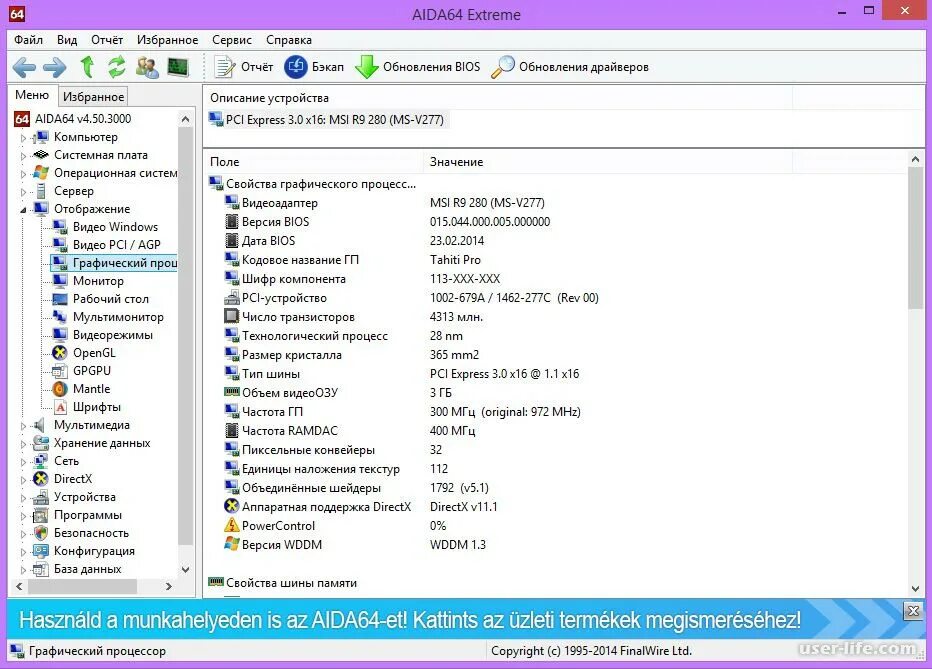Click the Значение column header
The width and height of the screenshot is (932, 669).
pos(607,162)
